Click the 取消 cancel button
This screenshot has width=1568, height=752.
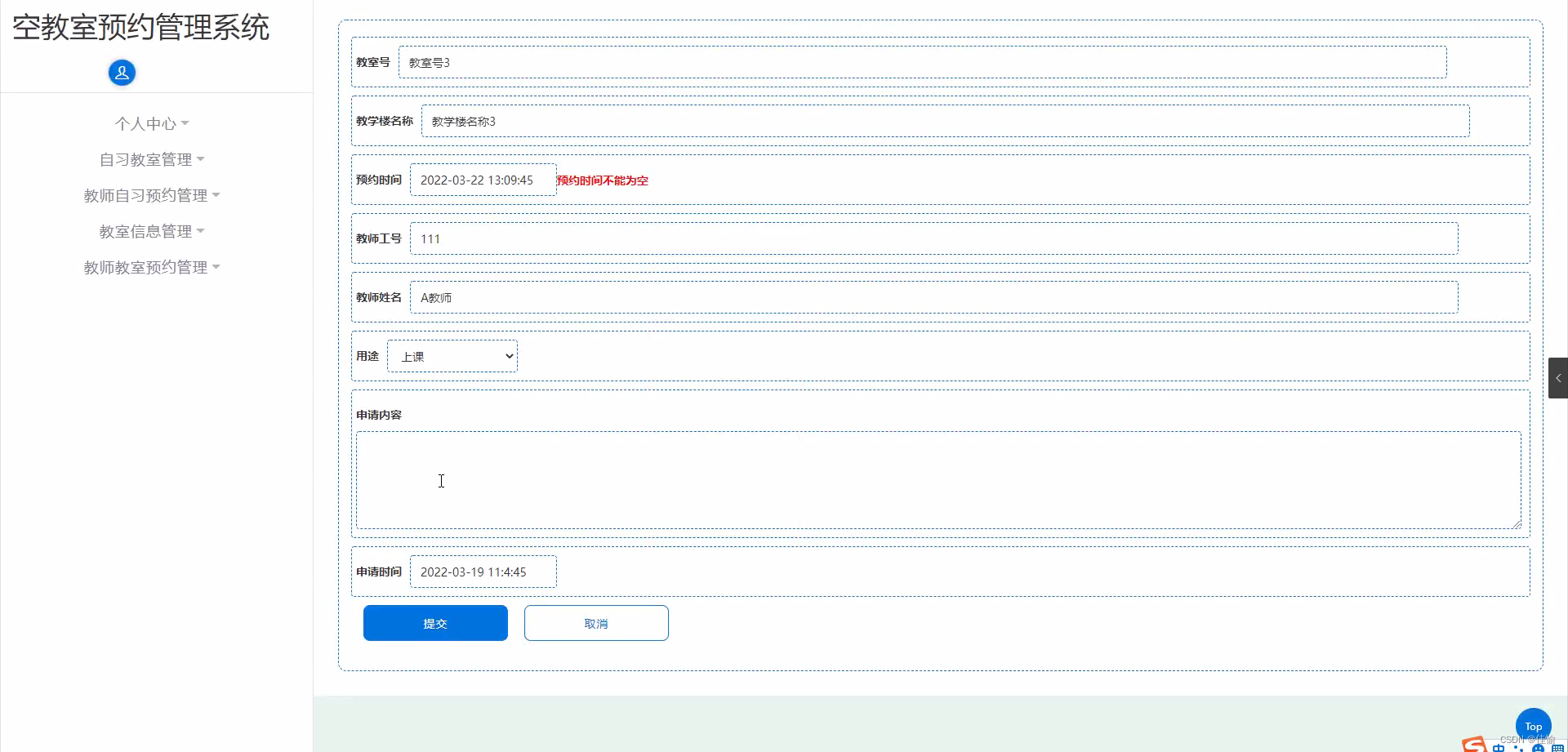click(x=596, y=622)
